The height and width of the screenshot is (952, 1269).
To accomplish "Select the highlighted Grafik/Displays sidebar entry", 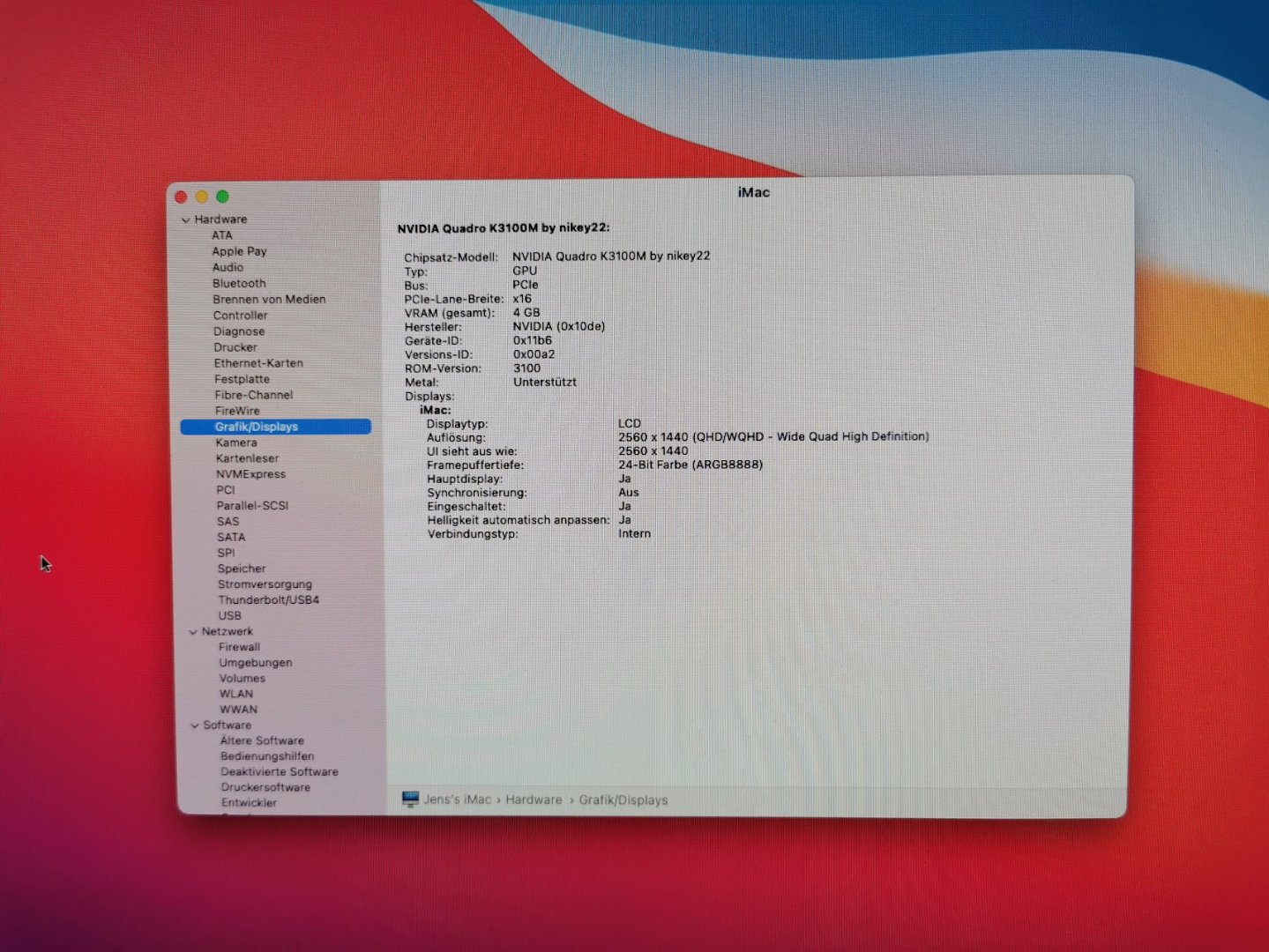I will [x=275, y=427].
